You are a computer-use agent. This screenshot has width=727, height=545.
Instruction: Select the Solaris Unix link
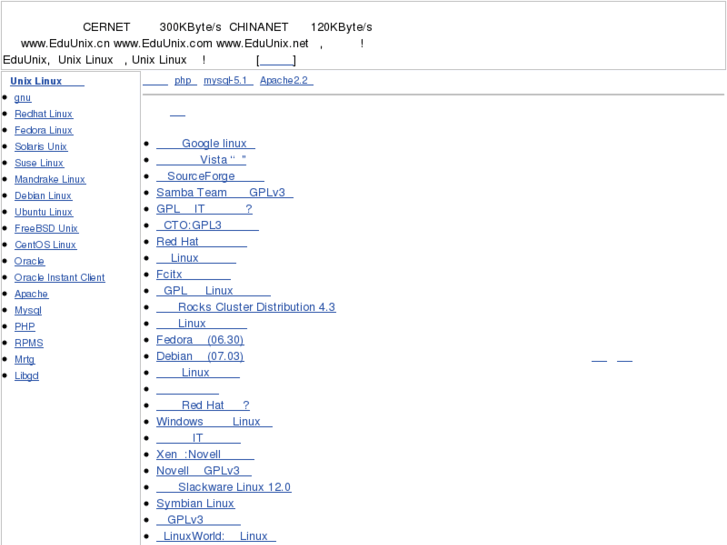(x=41, y=147)
